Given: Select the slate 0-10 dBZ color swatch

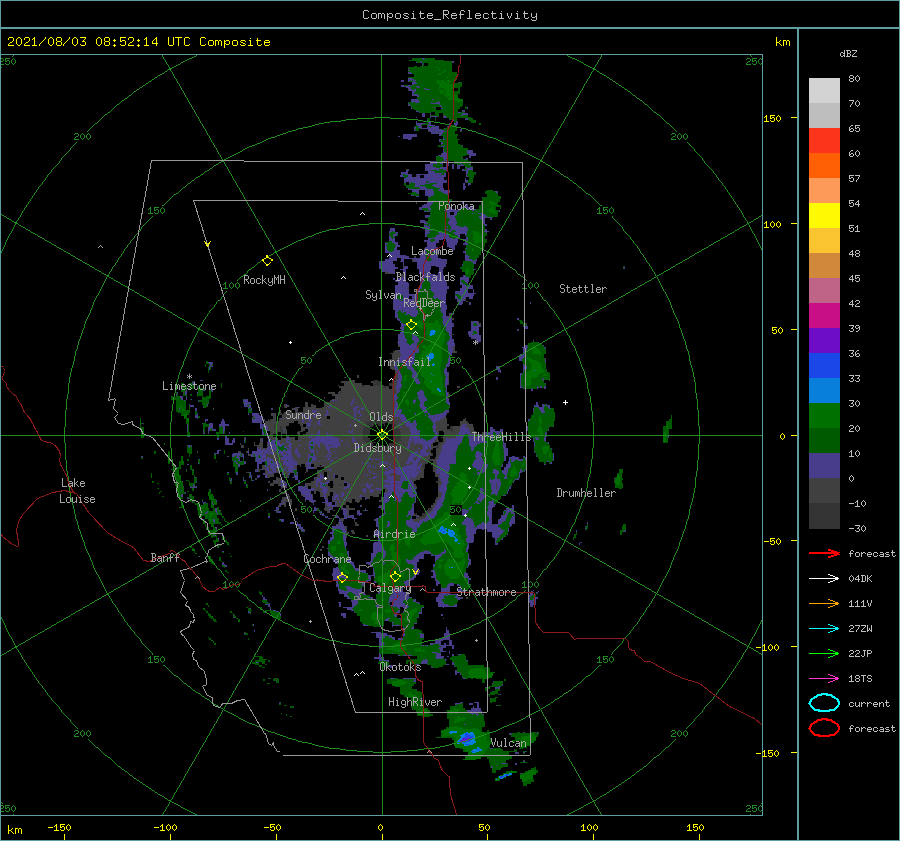Looking at the screenshot, I should 824,466.
